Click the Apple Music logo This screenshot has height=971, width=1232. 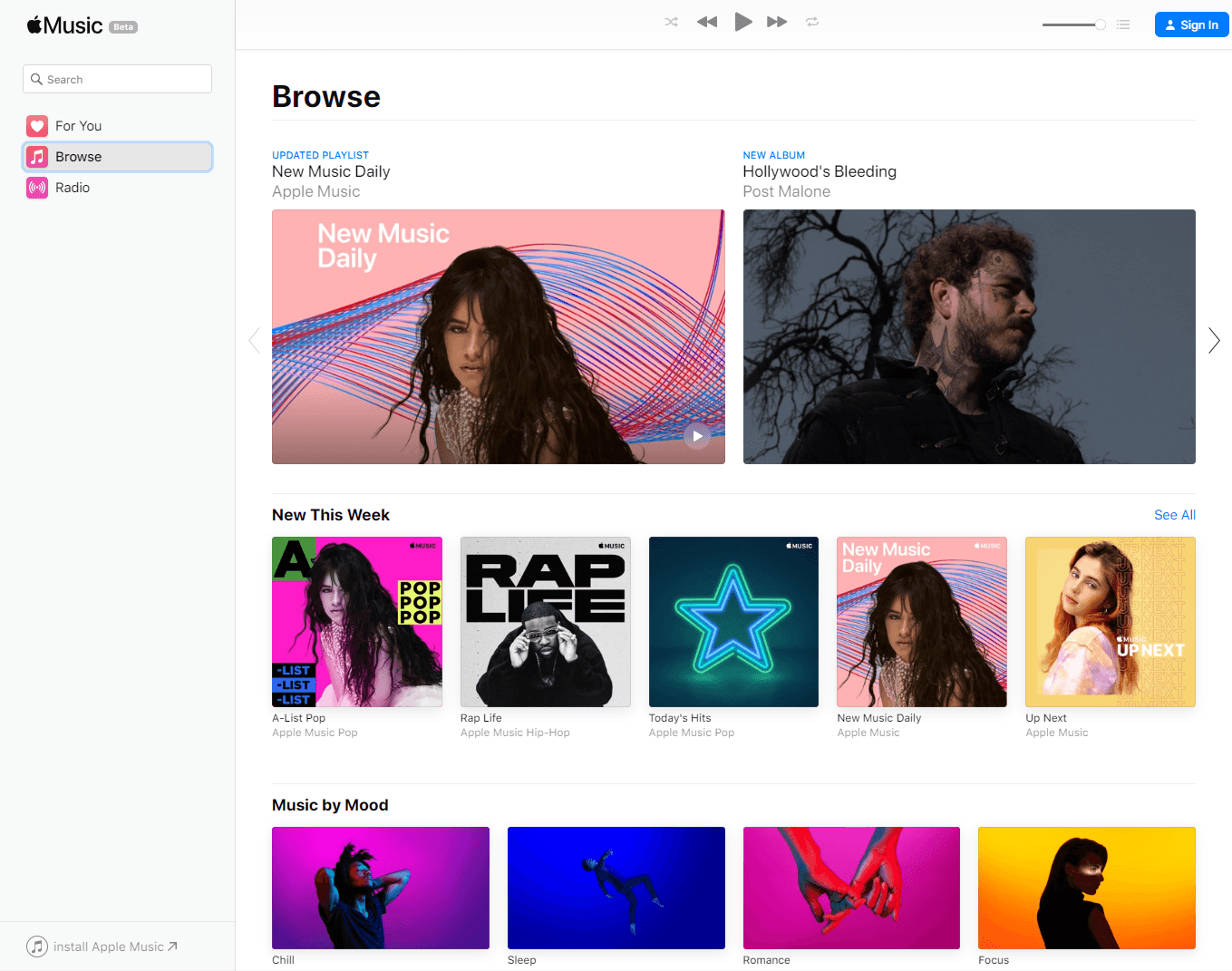click(64, 25)
